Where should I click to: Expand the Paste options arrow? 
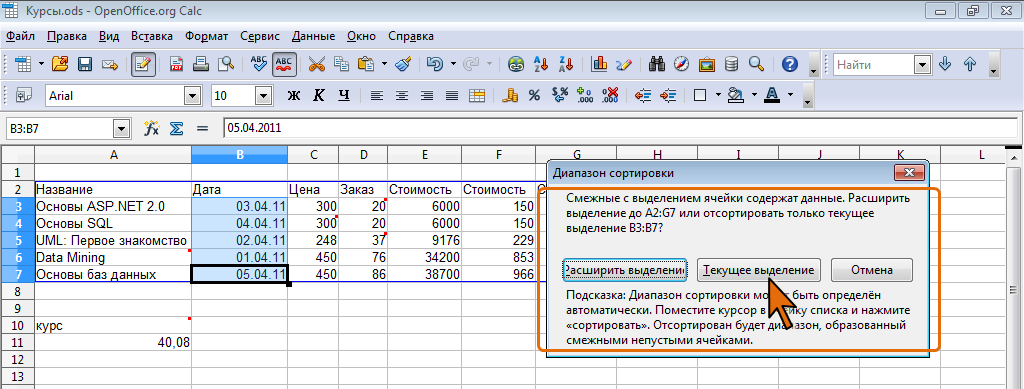click(x=384, y=64)
